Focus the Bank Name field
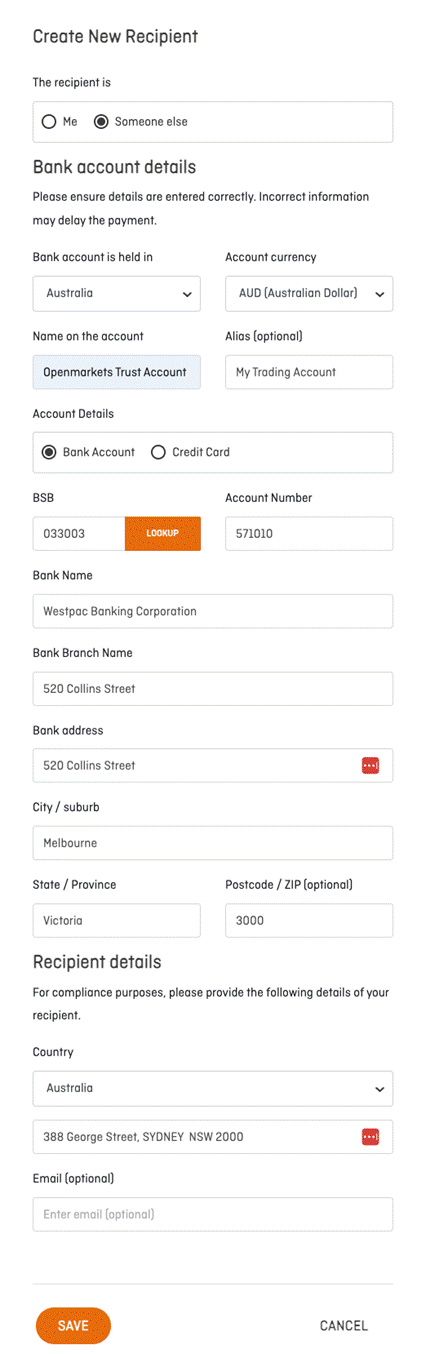This screenshot has width=426, height=1354. pyautogui.click(x=213, y=611)
